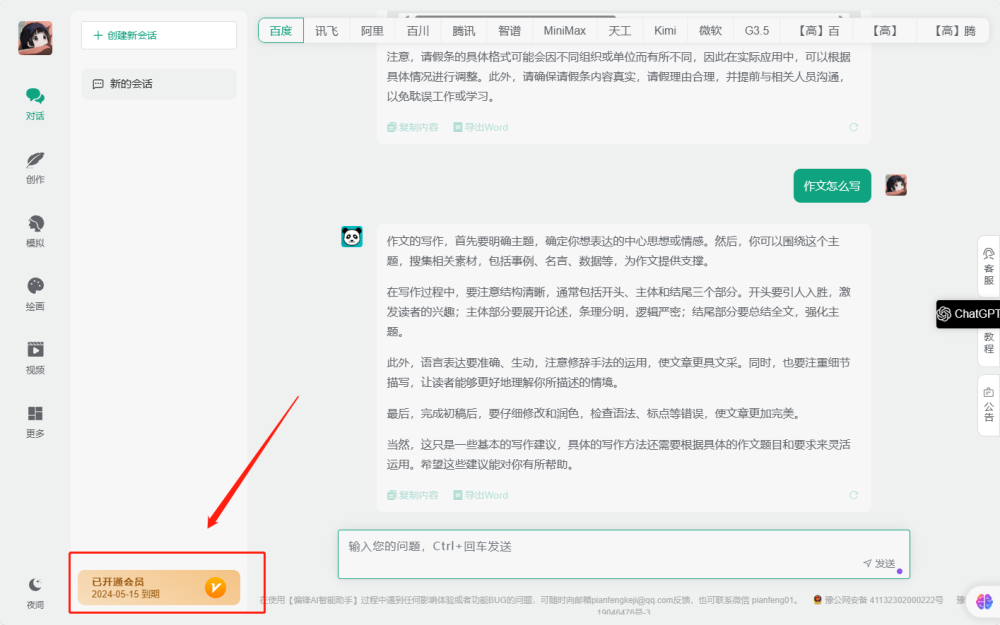This screenshot has height=625, width=1000.
Task: Open the 客服 customer service side button
Action: [989, 267]
